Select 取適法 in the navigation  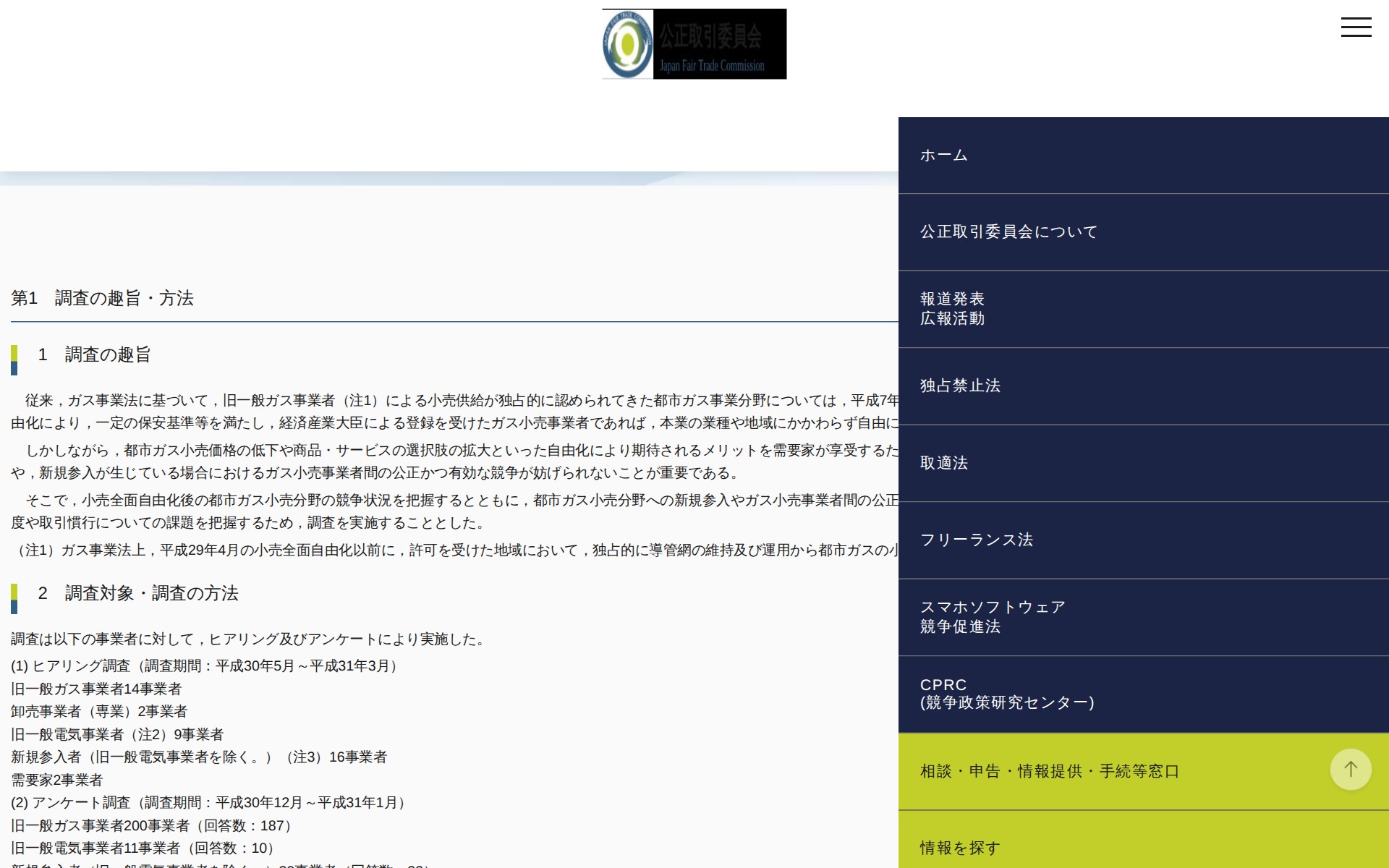943,463
